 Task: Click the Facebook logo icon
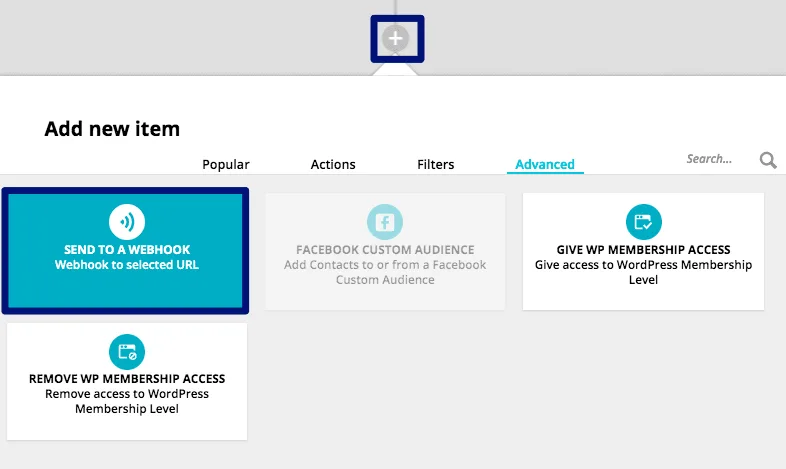tap(384, 222)
